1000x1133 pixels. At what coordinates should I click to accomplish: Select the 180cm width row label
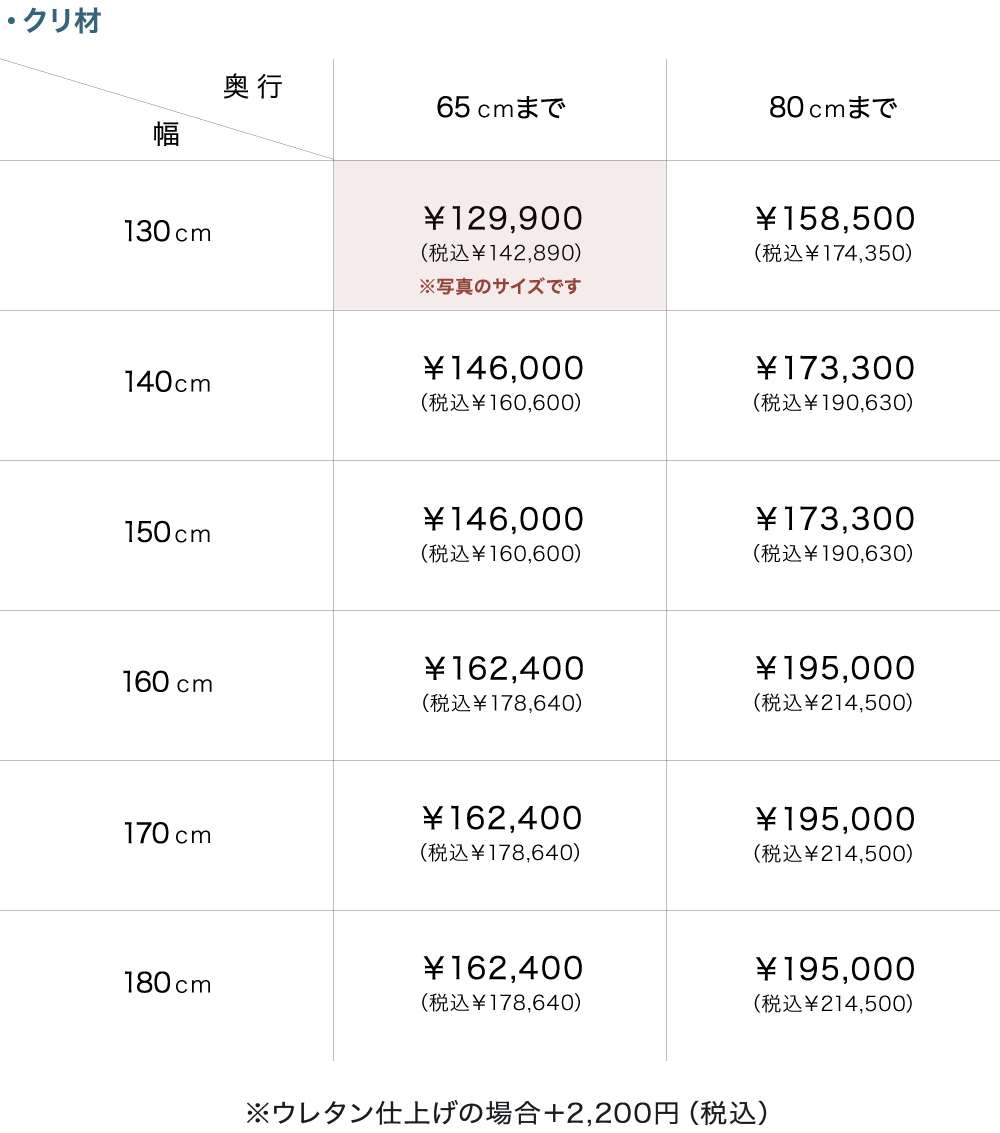point(167,983)
